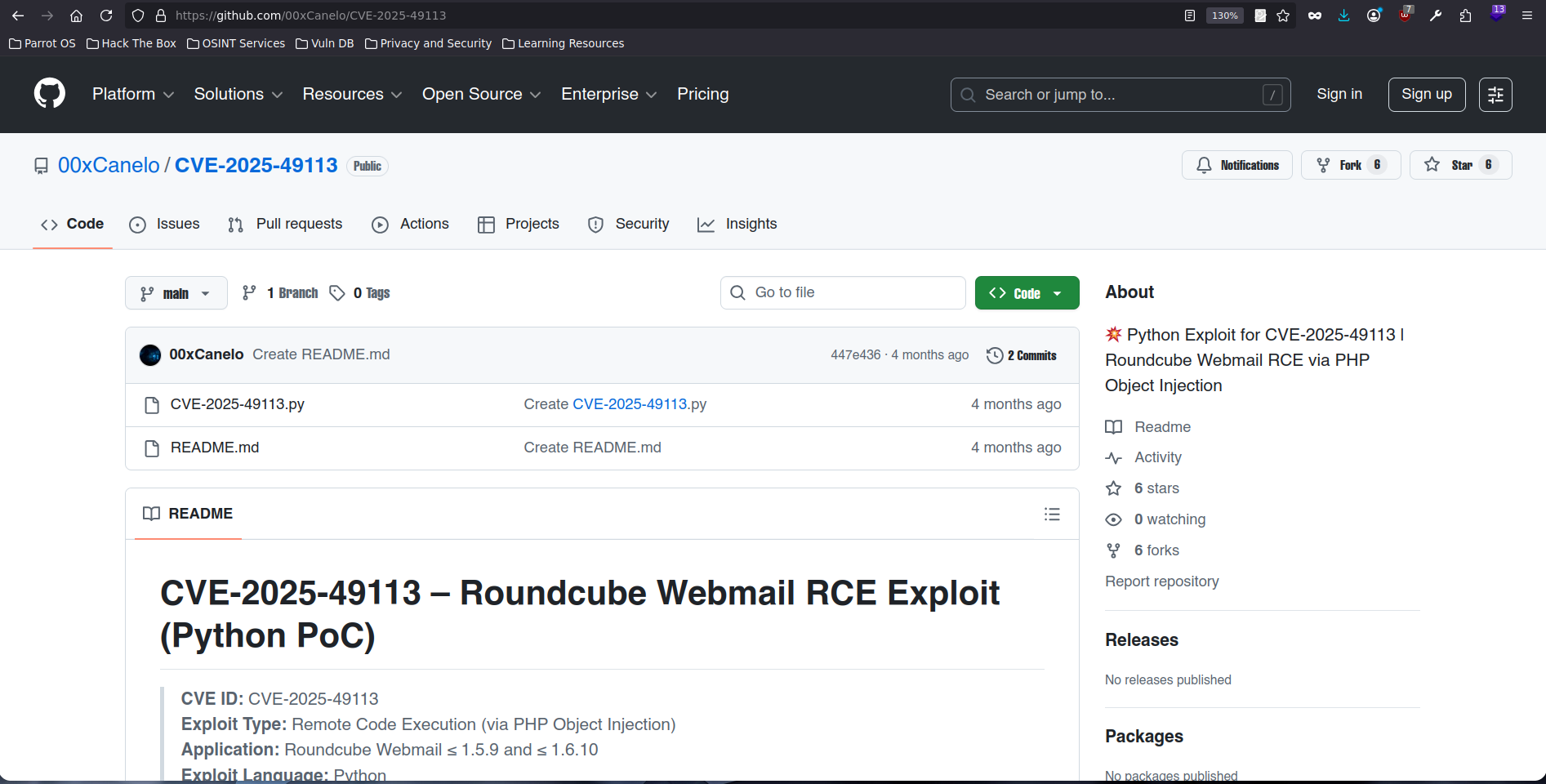Screen dimensions: 1546x784
Task: Open repository Notifications button
Action: click(x=1237, y=165)
